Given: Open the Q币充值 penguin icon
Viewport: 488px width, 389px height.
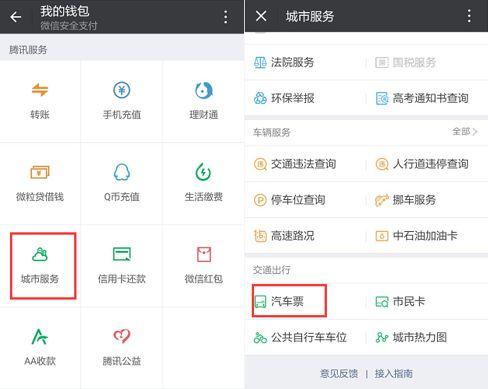Looking at the screenshot, I should (x=122, y=172).
